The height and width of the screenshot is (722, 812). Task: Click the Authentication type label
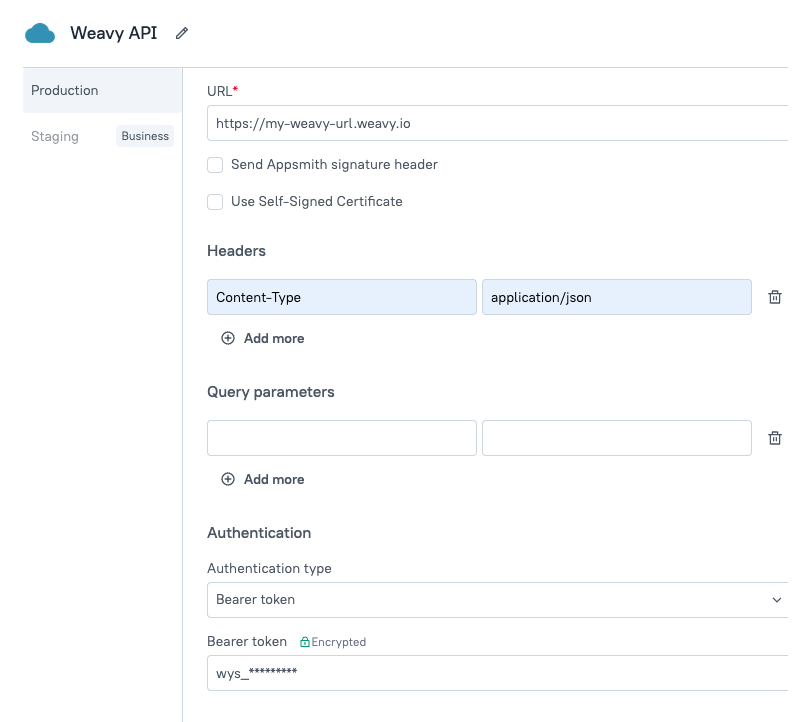pos(269,568)
